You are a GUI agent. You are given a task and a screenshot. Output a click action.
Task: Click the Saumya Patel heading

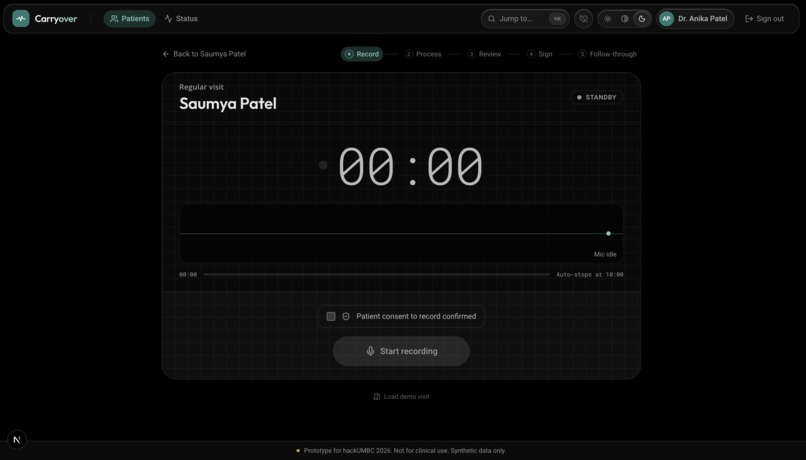228,103
